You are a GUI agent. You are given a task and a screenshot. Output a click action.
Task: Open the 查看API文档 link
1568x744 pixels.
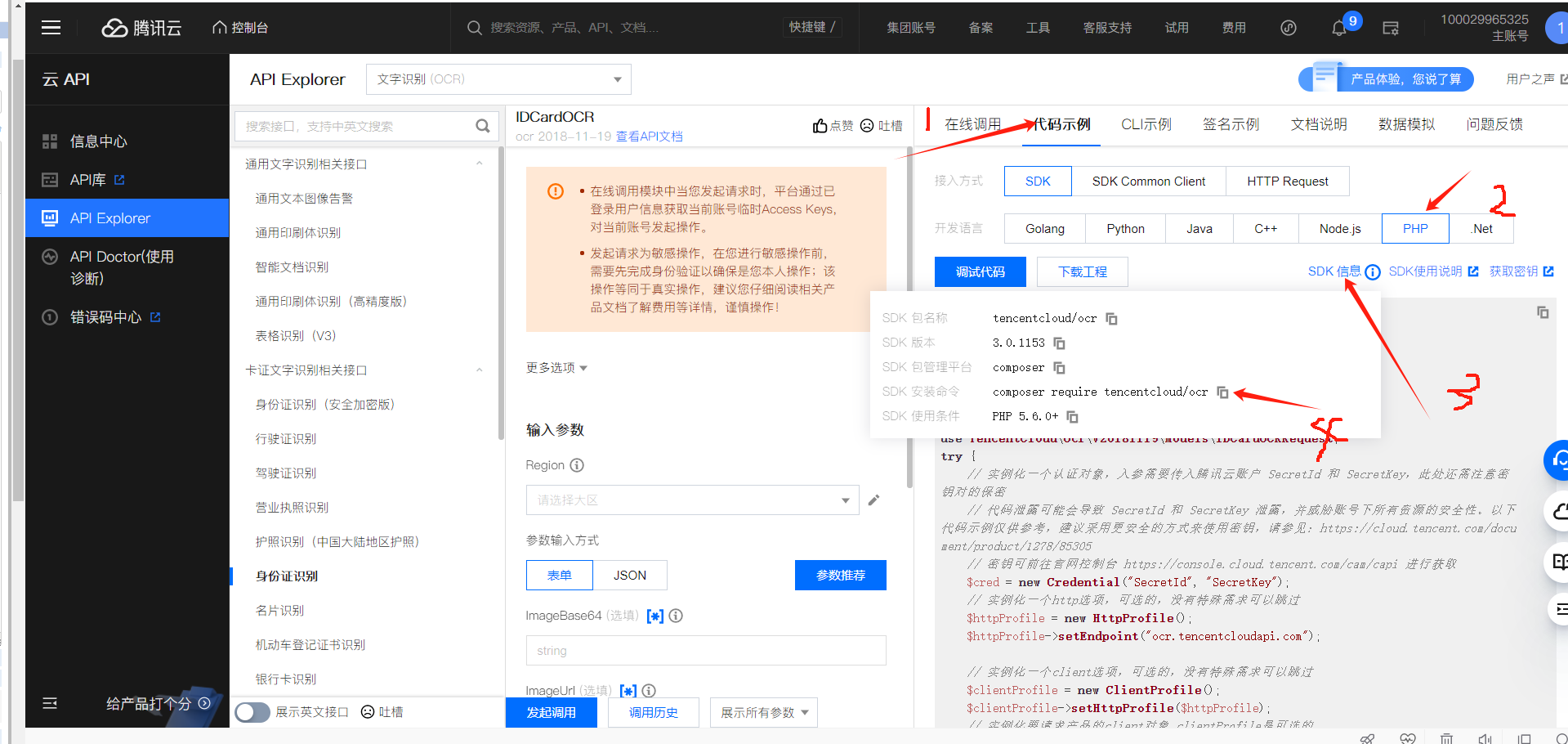pos(649,137)
